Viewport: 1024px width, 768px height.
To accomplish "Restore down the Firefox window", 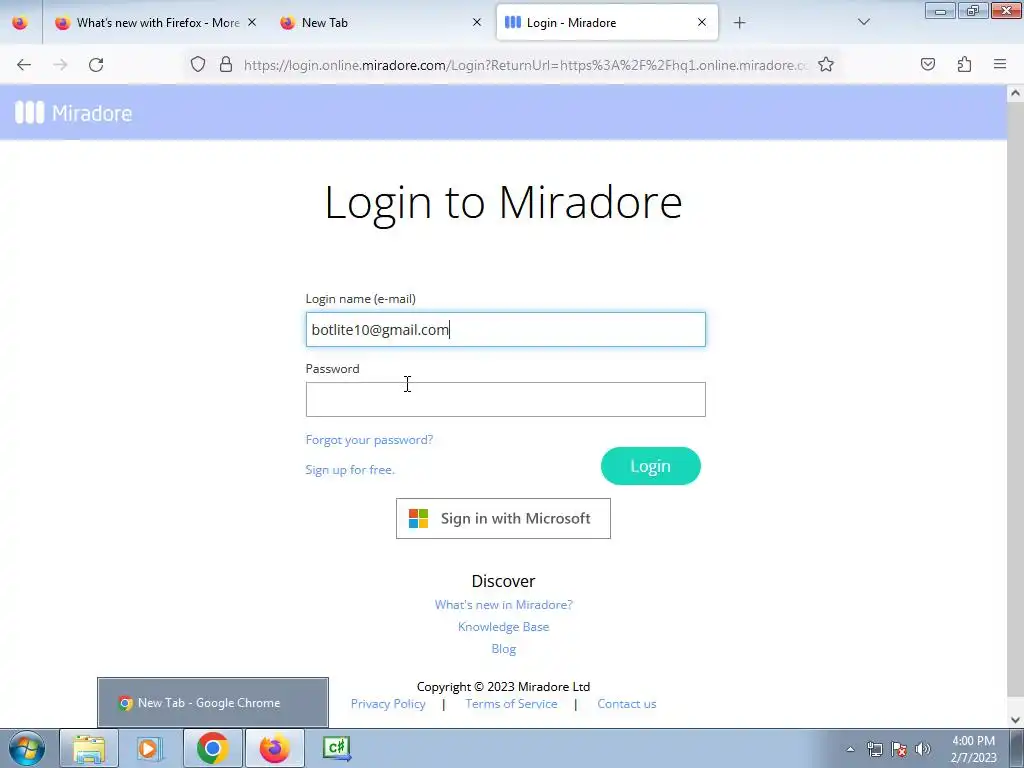I will [x=973, y=11].
